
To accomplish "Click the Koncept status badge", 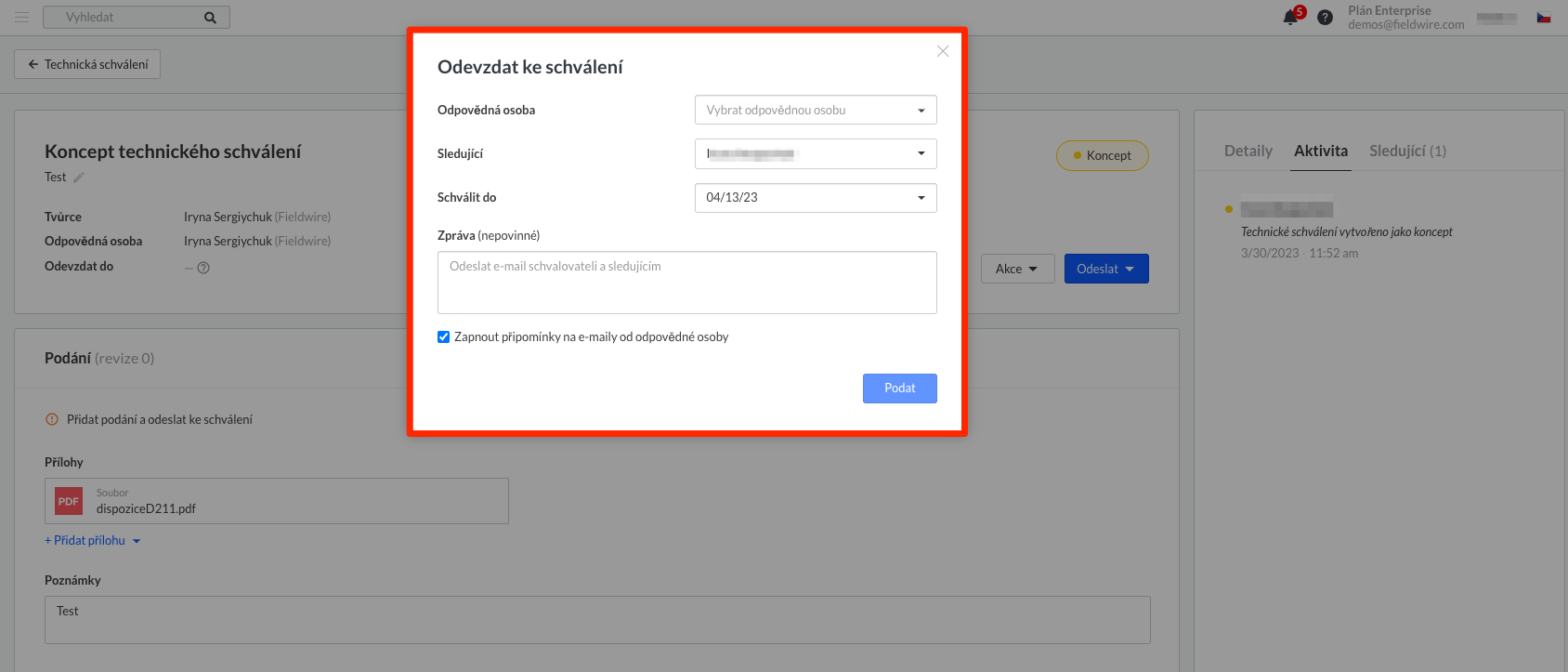I will tap(1103, 155).
